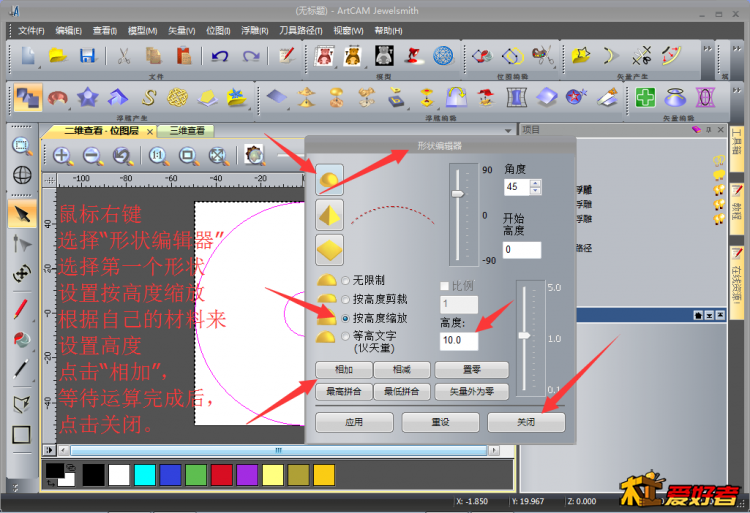
Task: Click the Redo arrow icon
Action: tap(250, 56)
